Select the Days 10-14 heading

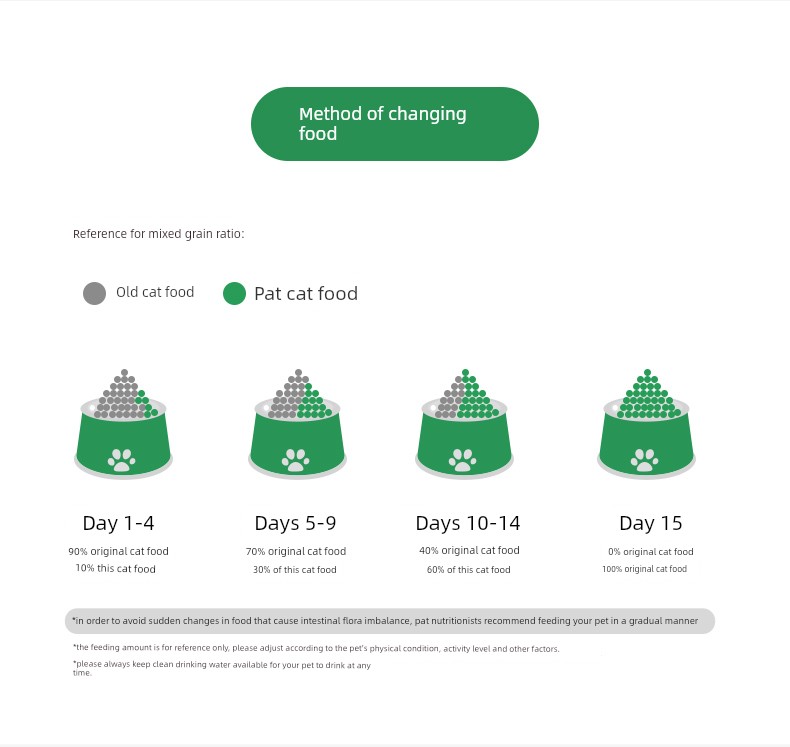click(468, 523)
